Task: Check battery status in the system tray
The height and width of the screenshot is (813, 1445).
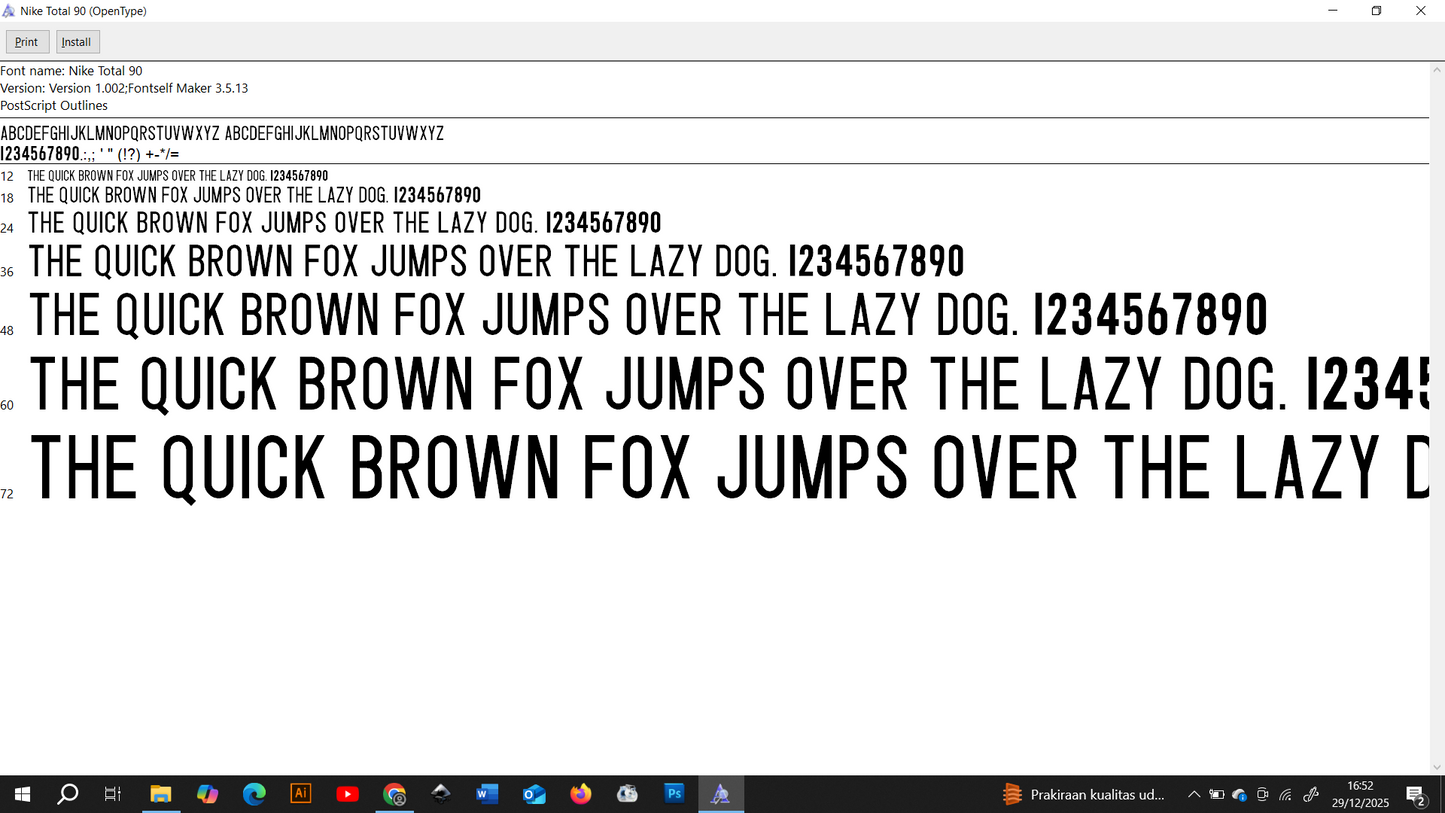Action: click(x=1217, y=795)
